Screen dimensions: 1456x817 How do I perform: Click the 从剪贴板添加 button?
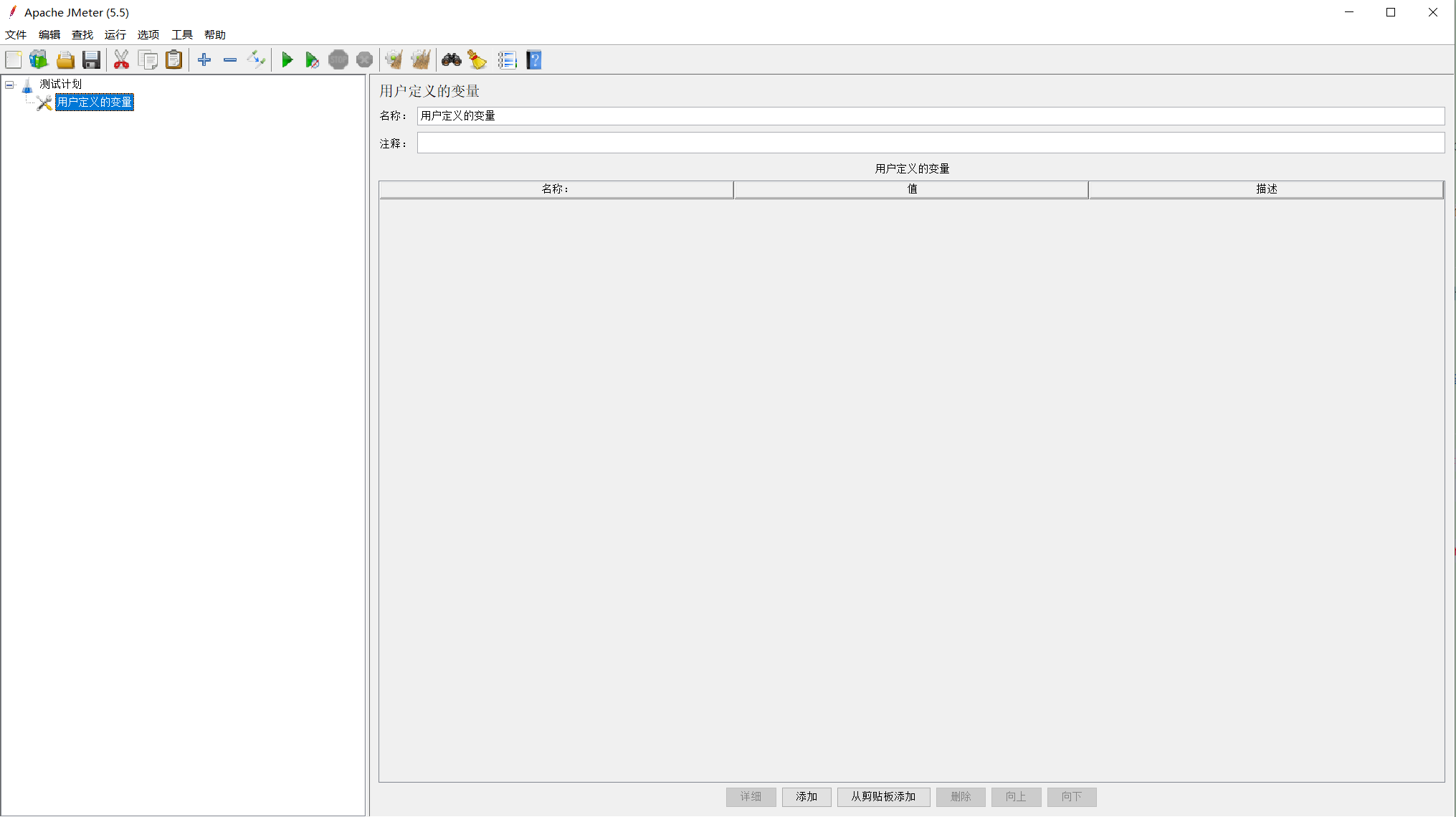coord(883,797)
